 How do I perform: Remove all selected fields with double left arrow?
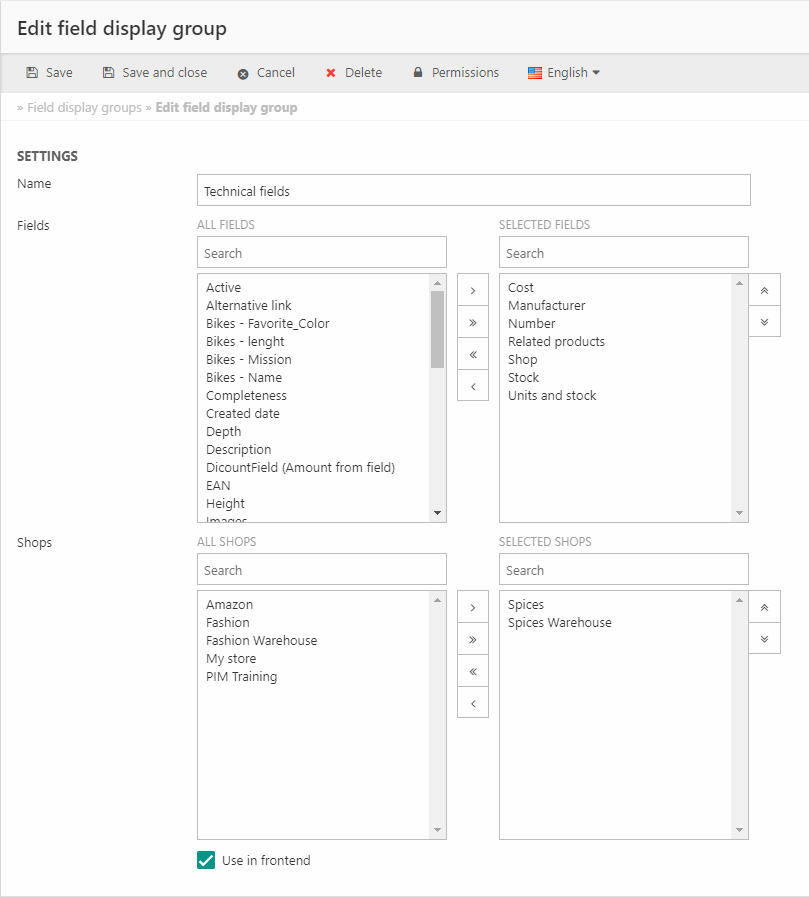click(472, 354)
